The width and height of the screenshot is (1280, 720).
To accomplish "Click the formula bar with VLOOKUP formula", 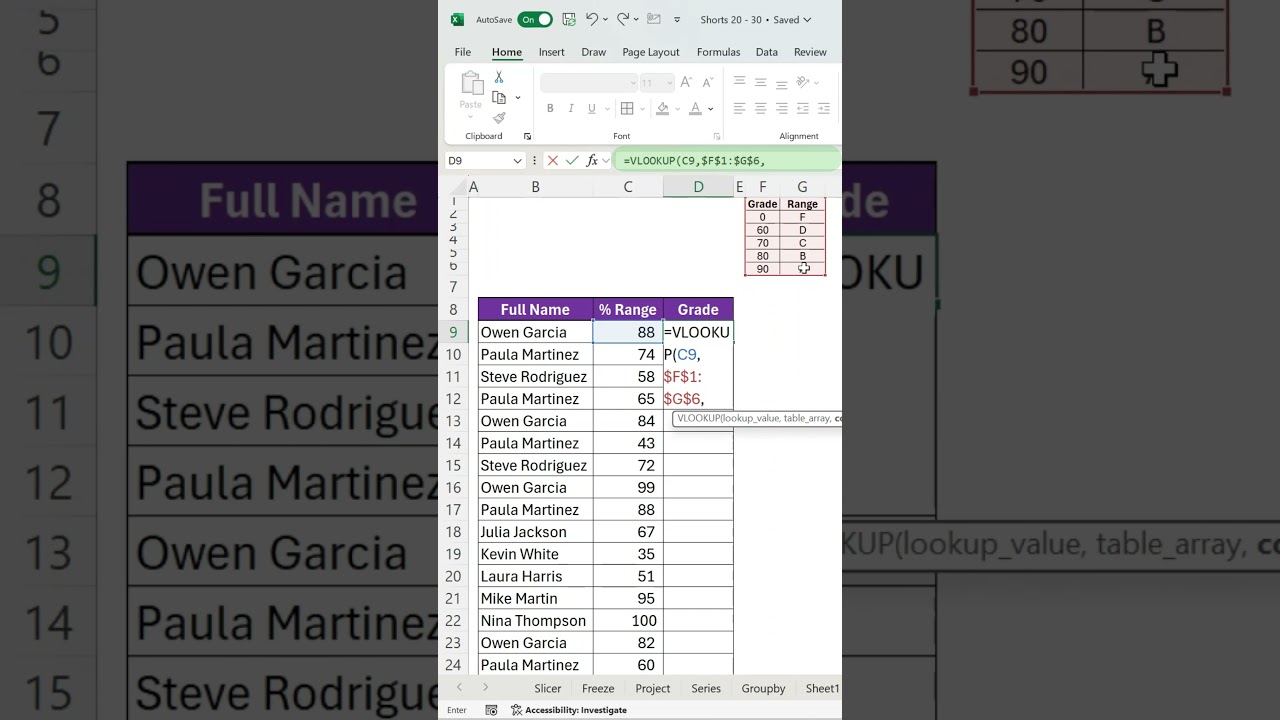I will pos(728,160).
